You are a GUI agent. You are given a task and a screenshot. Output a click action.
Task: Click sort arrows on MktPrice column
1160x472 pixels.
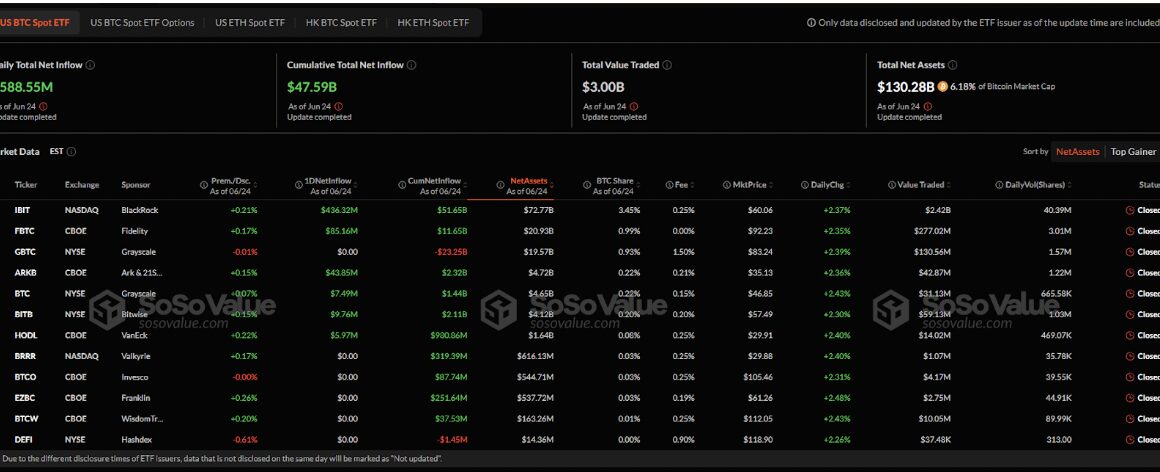coord(769,185)
